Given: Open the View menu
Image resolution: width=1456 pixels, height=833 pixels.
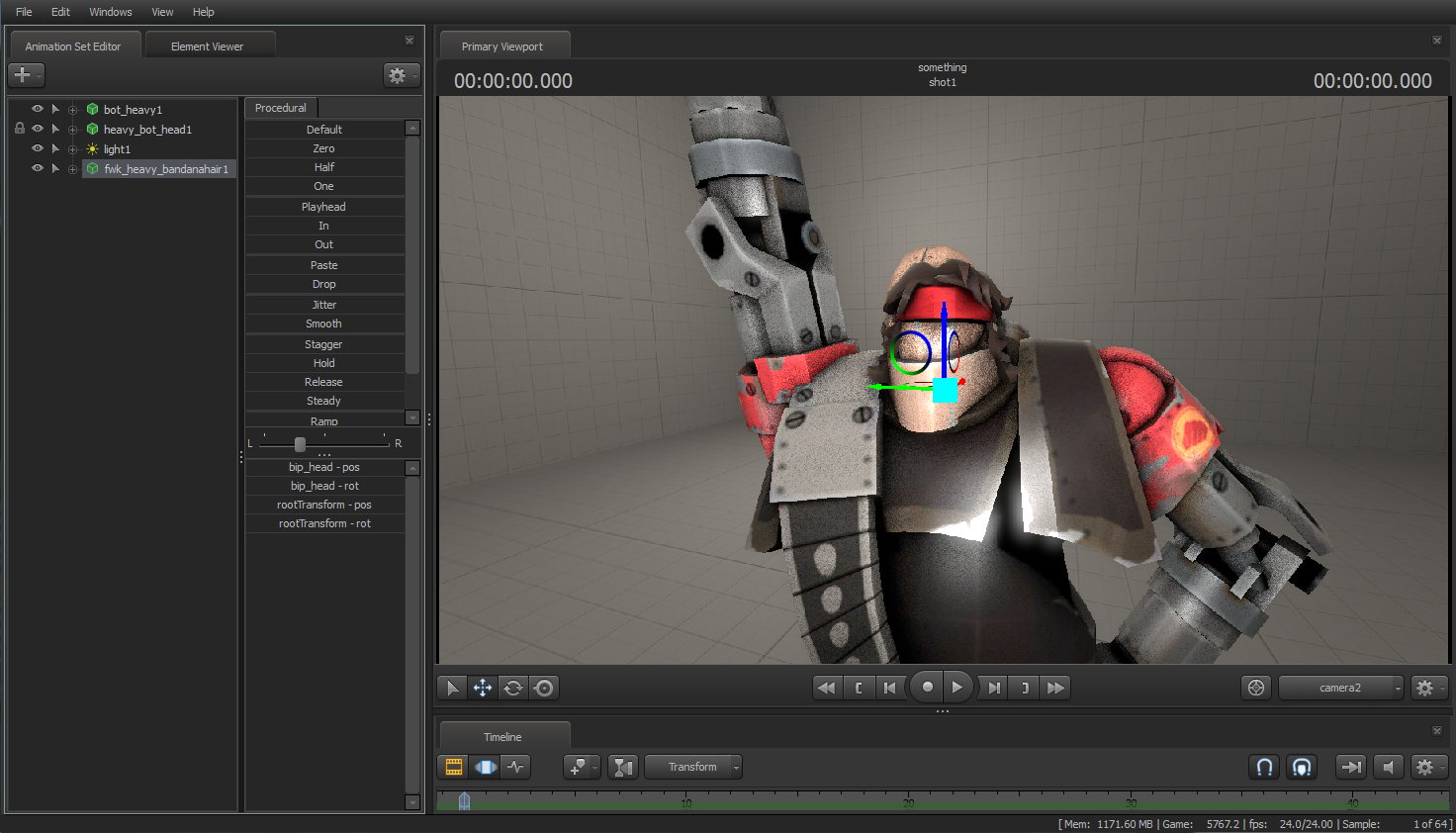Looking at the screenshot, I should [162, 12].
